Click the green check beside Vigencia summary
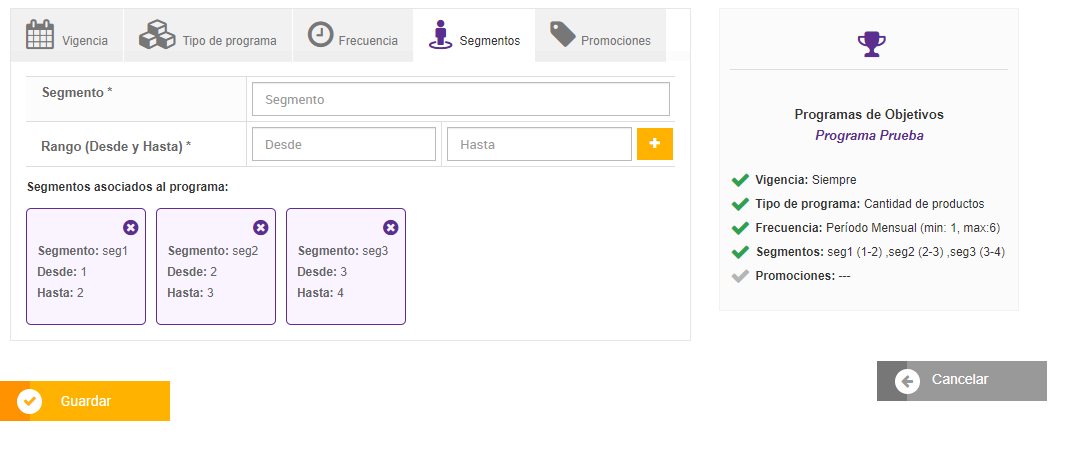The width and height of the screenshot is (1068, 456). (740, 180)
